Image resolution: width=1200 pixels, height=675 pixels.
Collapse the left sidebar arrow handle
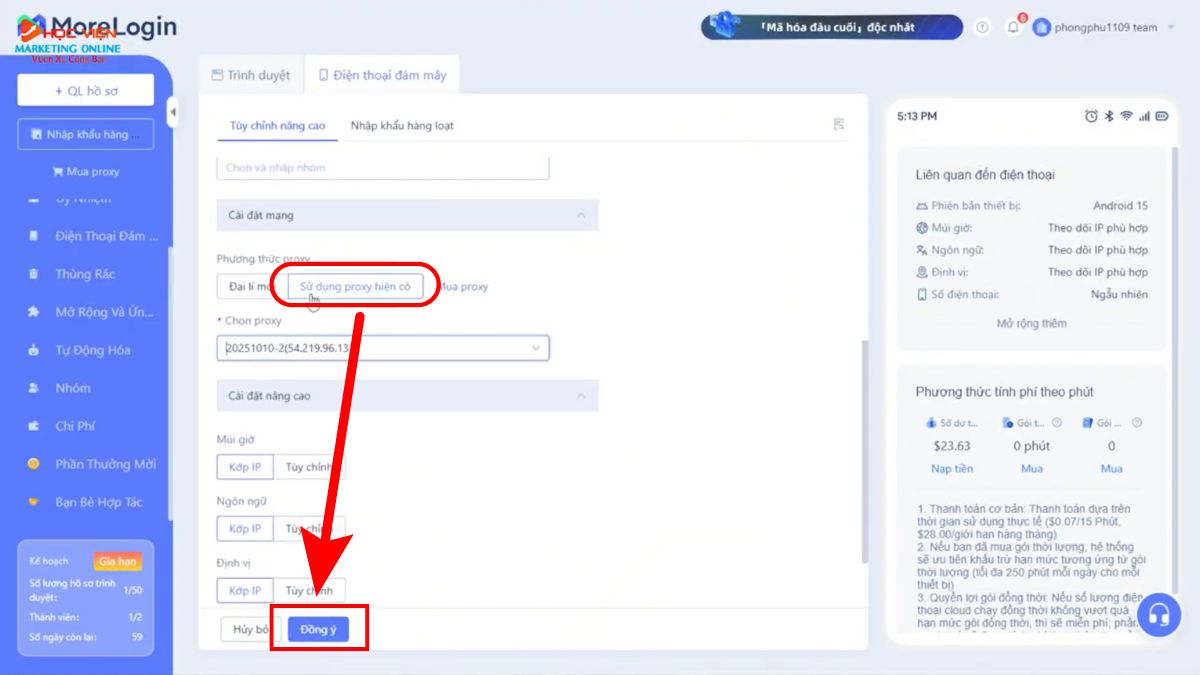click(172, 112)
